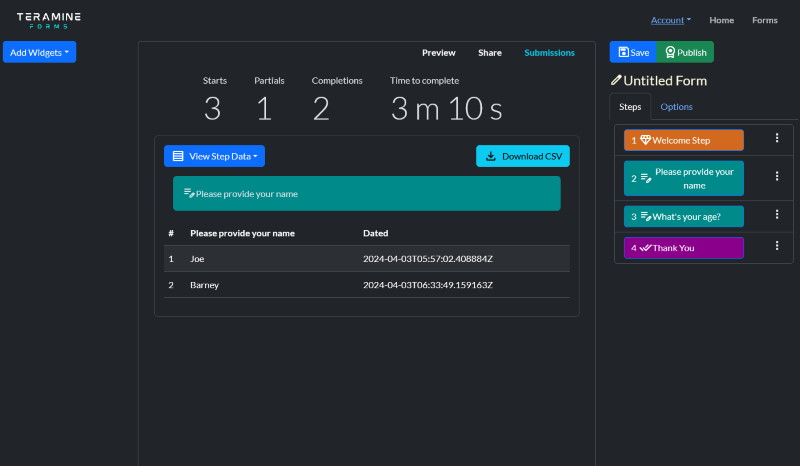The height and width of the screenshot is (466, 800).
Task: Select the Submissions tab
Action: click(549, 53)
